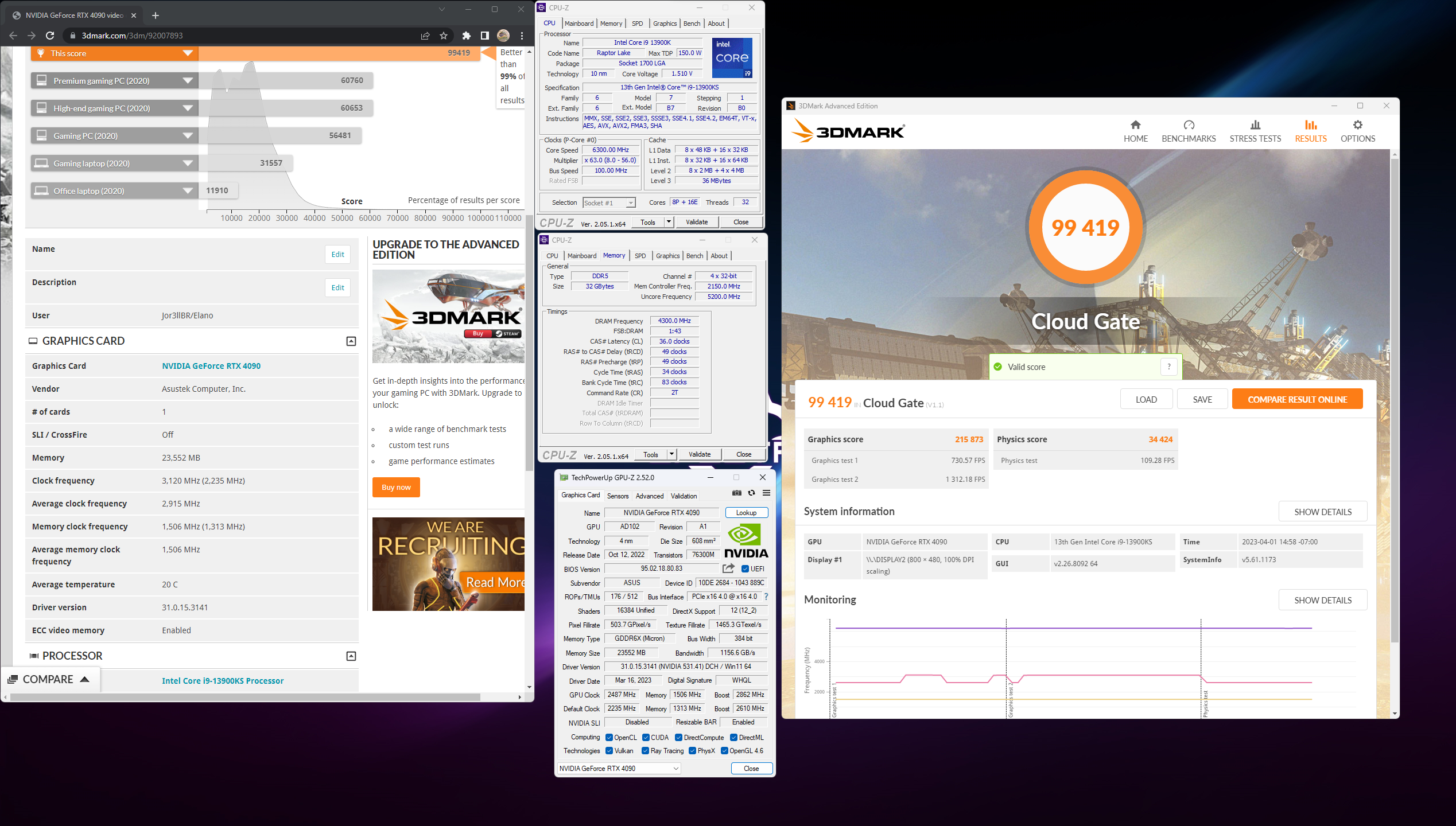
Task: Toggle DirectML checkbox in GPU-Z
Action: coord(733,738)
